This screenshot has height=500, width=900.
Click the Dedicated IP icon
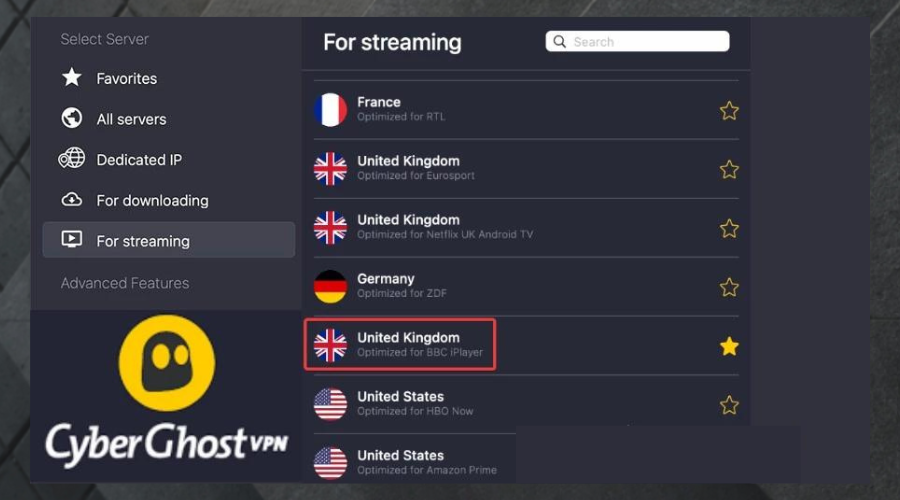click(72, 159)
